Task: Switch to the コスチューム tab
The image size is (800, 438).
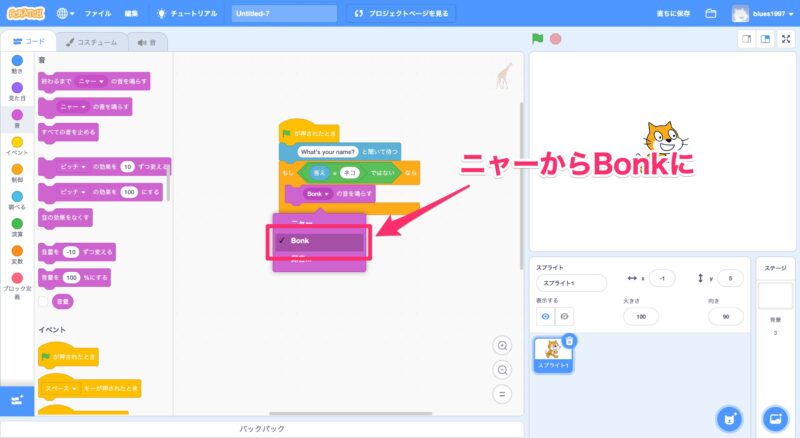Action: pos(91,42)
